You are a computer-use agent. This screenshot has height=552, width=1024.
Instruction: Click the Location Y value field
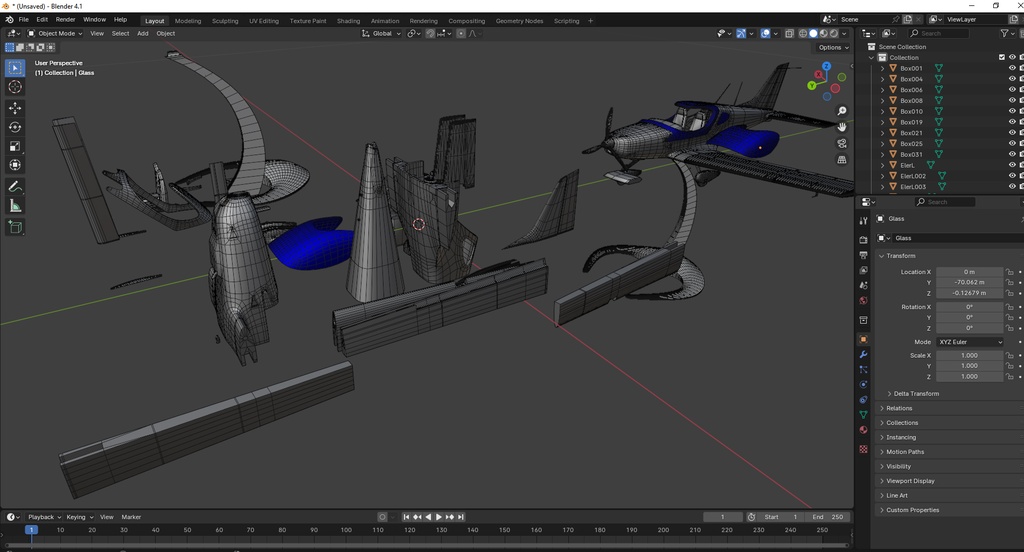pos(969,282)
